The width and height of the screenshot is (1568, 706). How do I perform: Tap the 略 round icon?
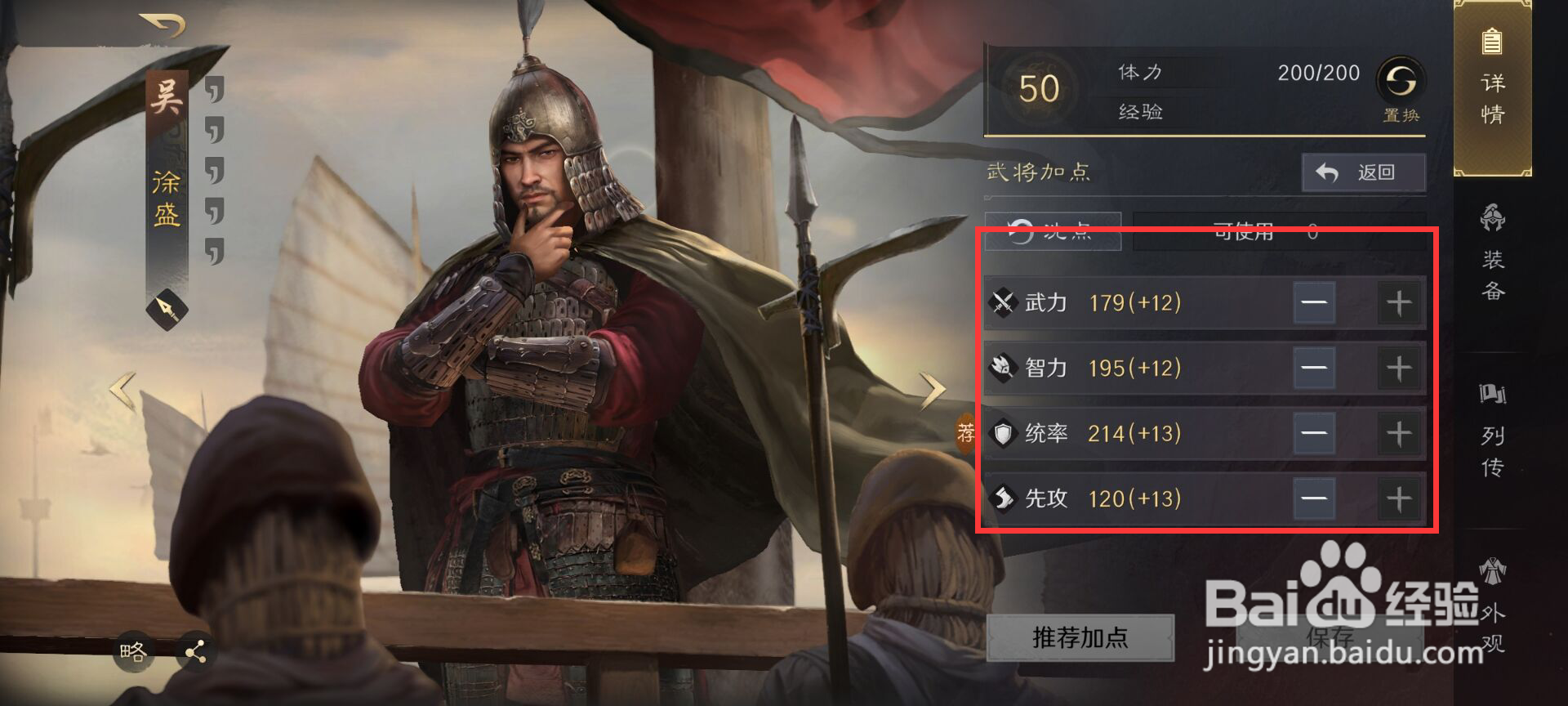(x=132, y=652)
